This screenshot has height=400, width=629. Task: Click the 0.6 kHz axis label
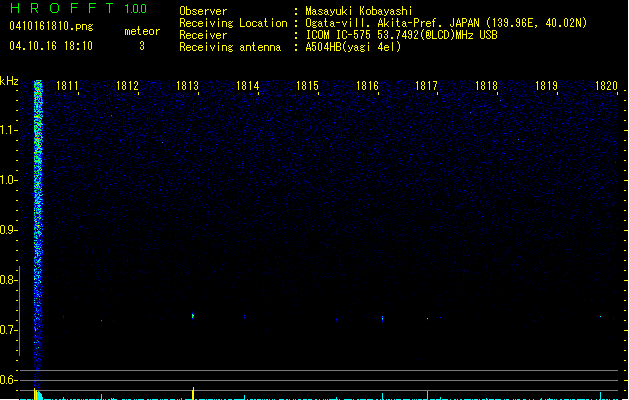8,380
